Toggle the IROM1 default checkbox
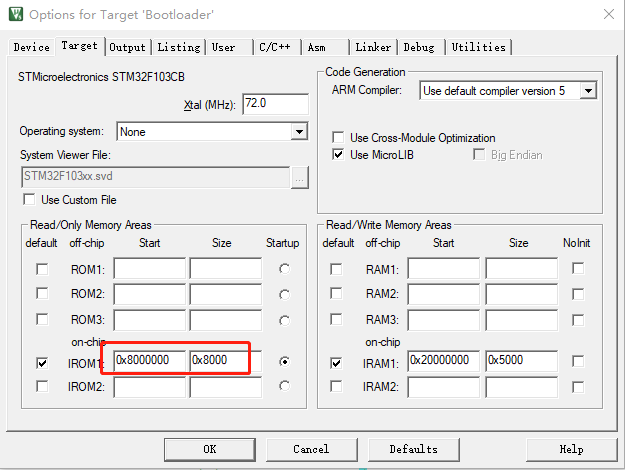625x470 pixels. [x=42, y=363]
